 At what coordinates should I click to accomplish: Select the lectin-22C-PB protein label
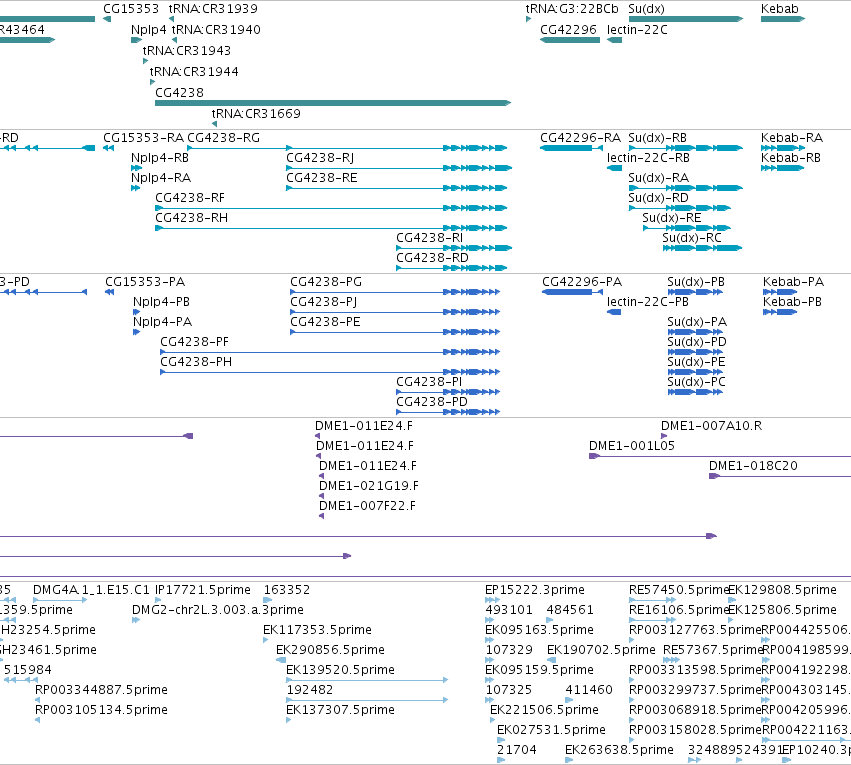[x=648, y=302]
